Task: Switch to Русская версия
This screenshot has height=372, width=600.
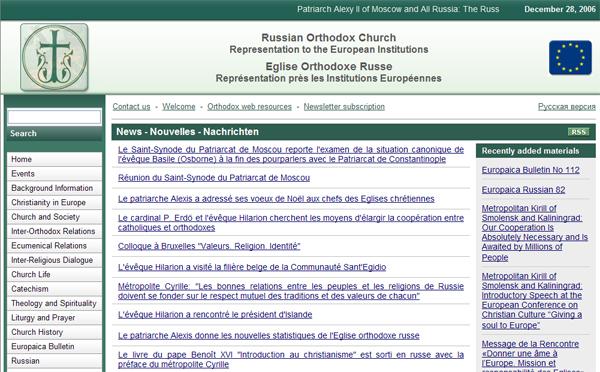Action: coord(567,107)
